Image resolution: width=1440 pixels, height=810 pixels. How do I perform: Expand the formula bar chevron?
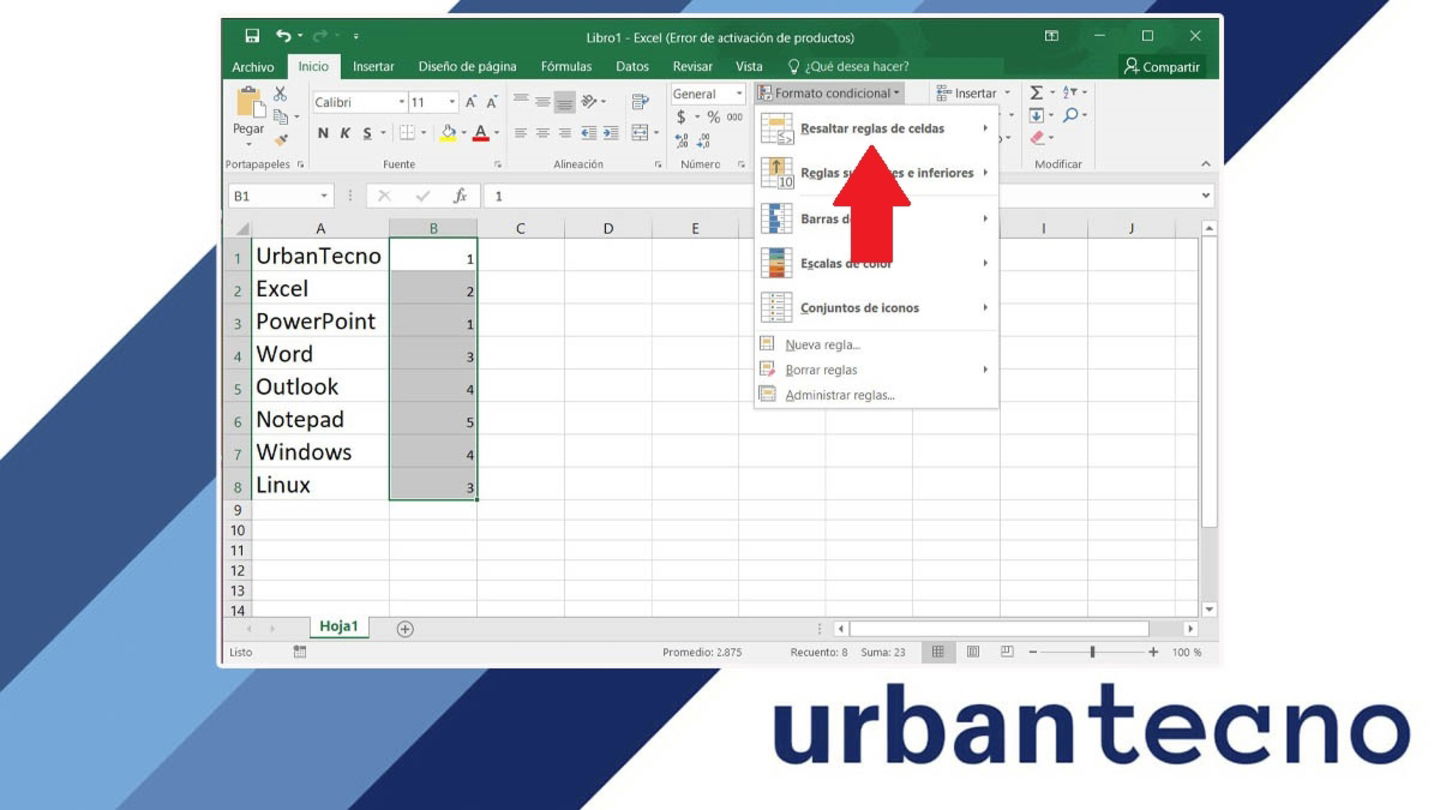click(1206, 196)
